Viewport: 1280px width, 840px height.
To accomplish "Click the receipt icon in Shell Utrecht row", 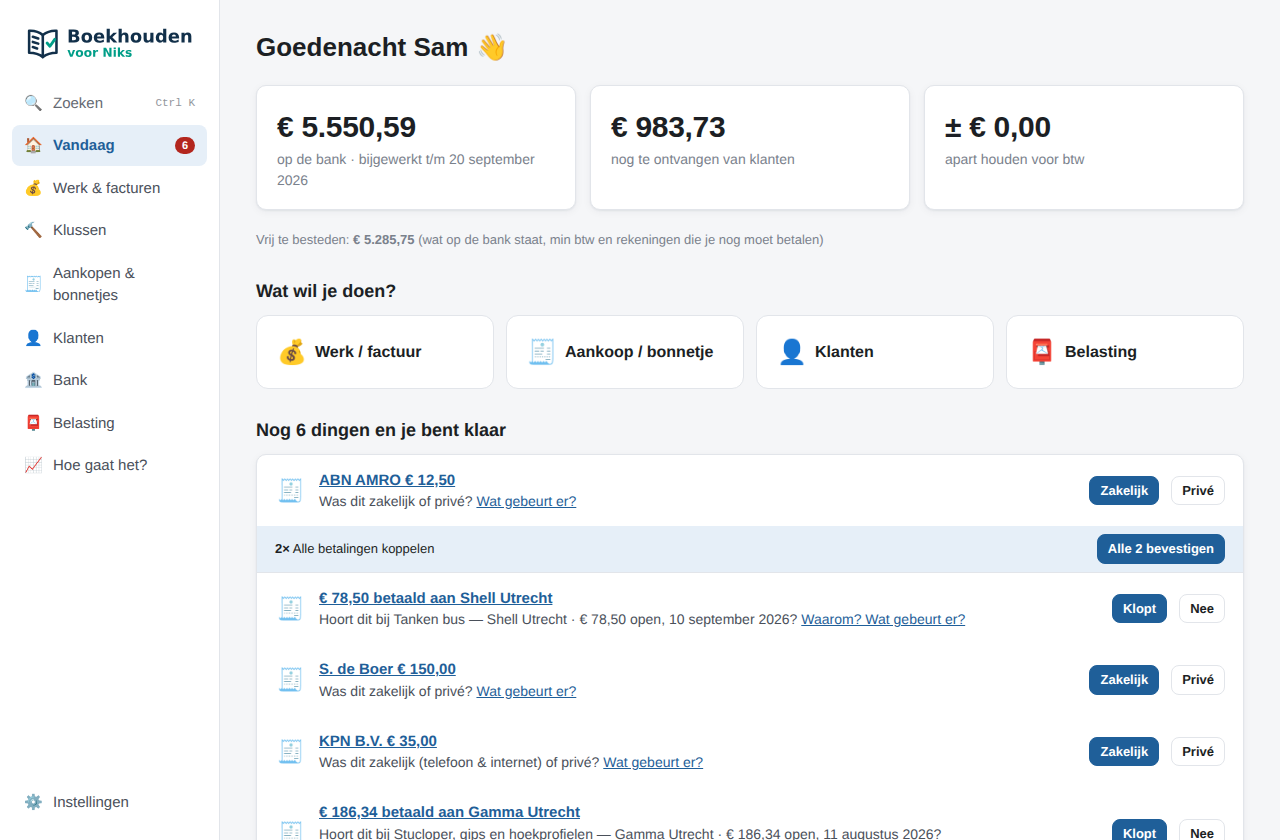I will 290,608.
